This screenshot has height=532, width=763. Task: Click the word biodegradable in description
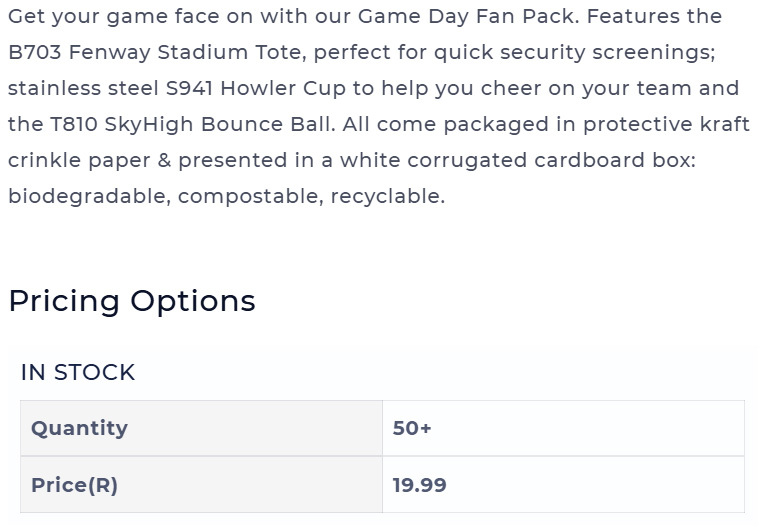point(89,196)
